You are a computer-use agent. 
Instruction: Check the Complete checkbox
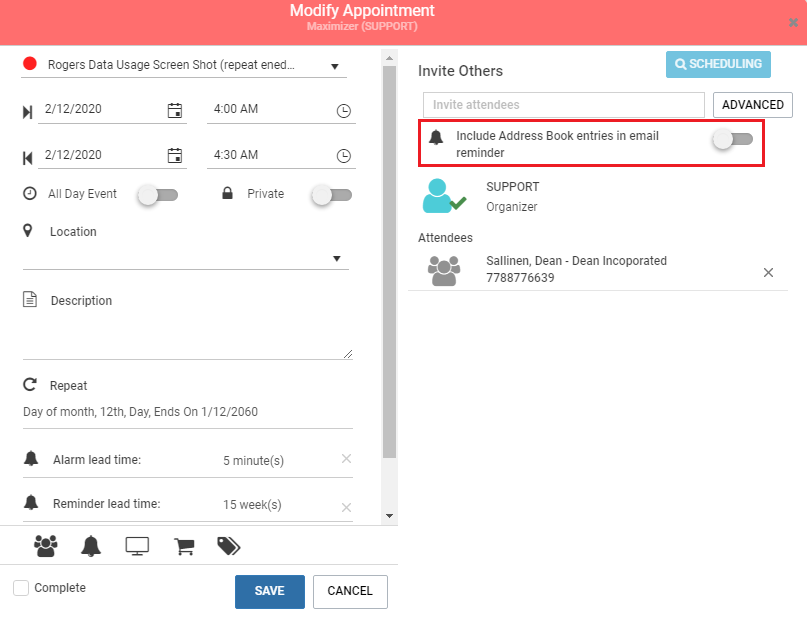point(21,588)
